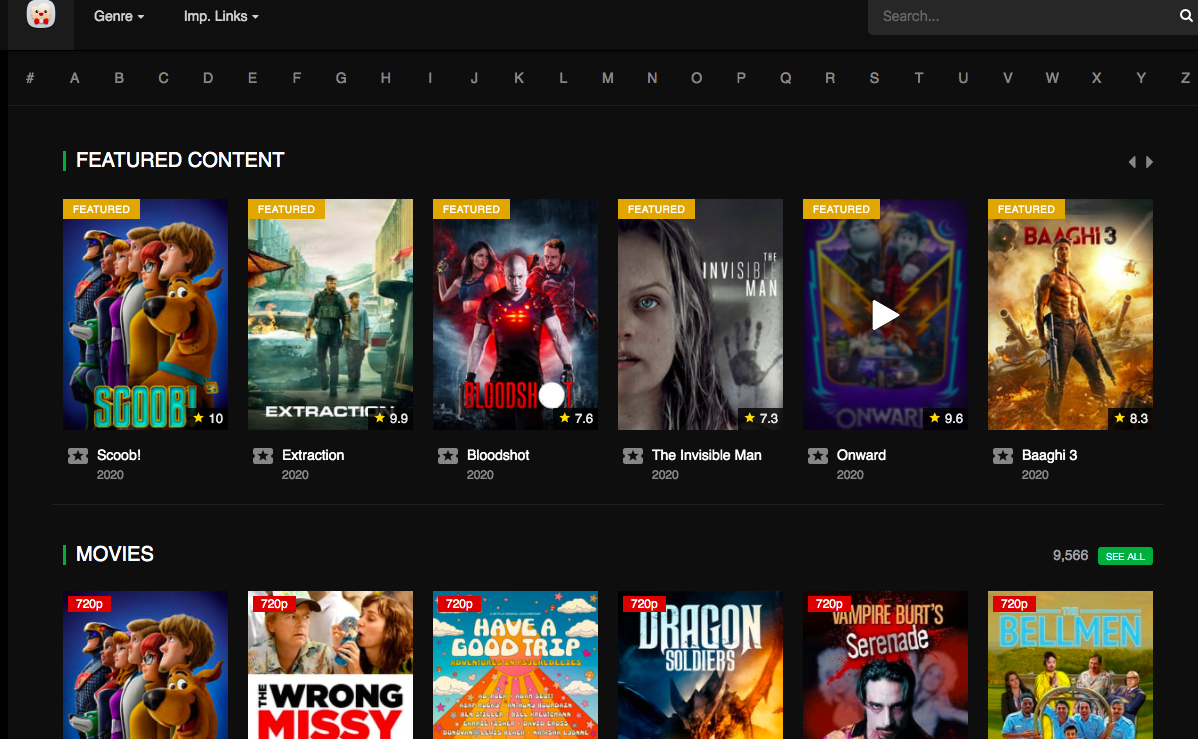Open the Onward title link
The height and width of the screenshot is (739, 1198).
click(861, 455)
